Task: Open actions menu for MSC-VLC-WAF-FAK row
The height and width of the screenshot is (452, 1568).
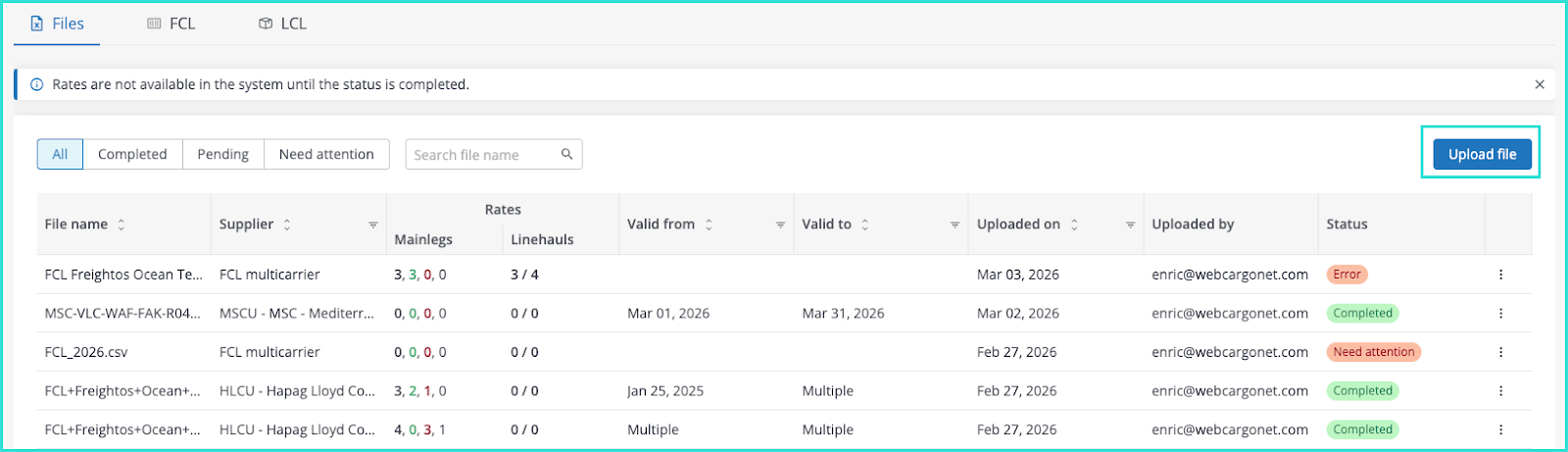Action: 1500,314
